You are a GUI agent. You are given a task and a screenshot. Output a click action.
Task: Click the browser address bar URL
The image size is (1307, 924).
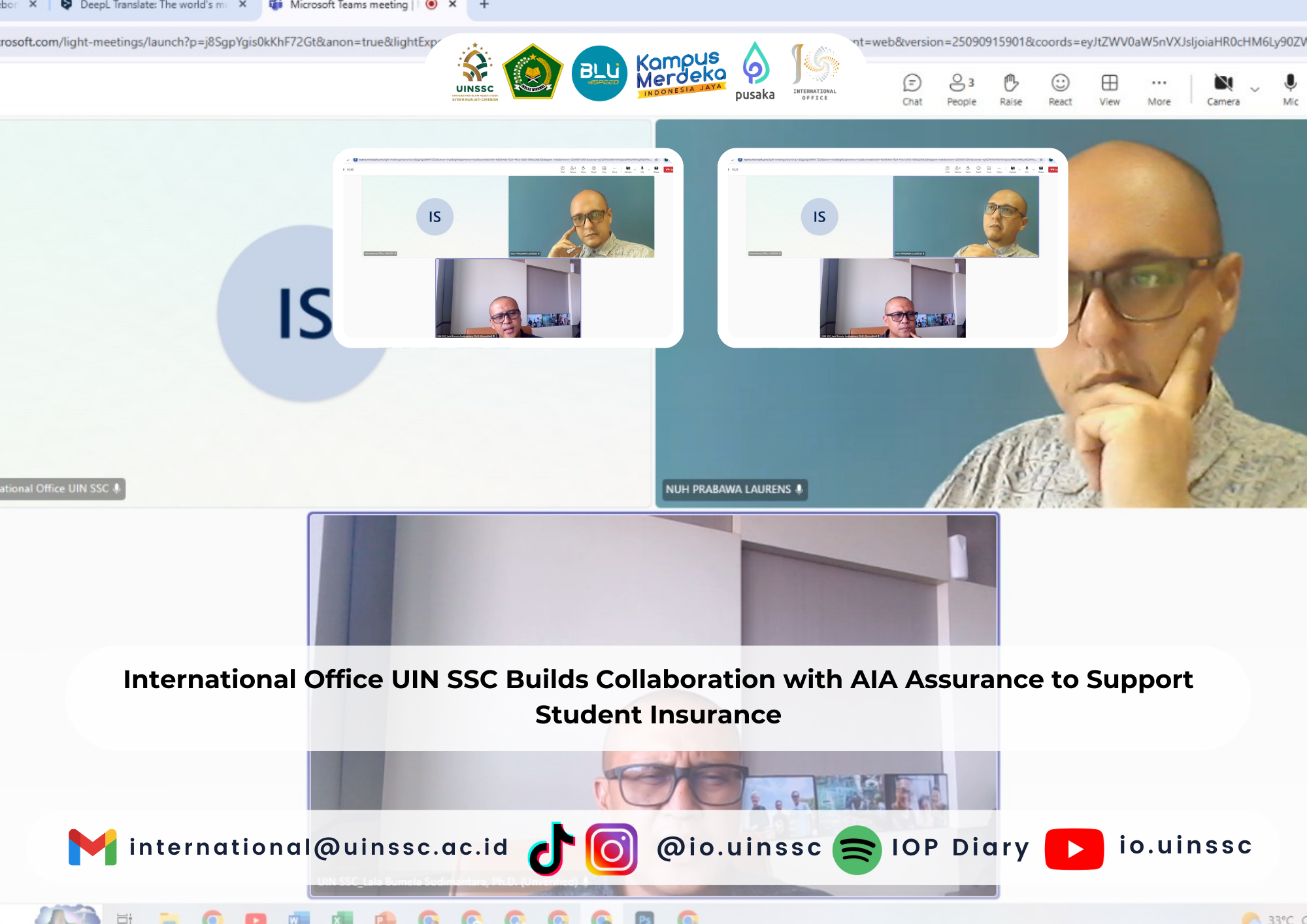(219, 42)
